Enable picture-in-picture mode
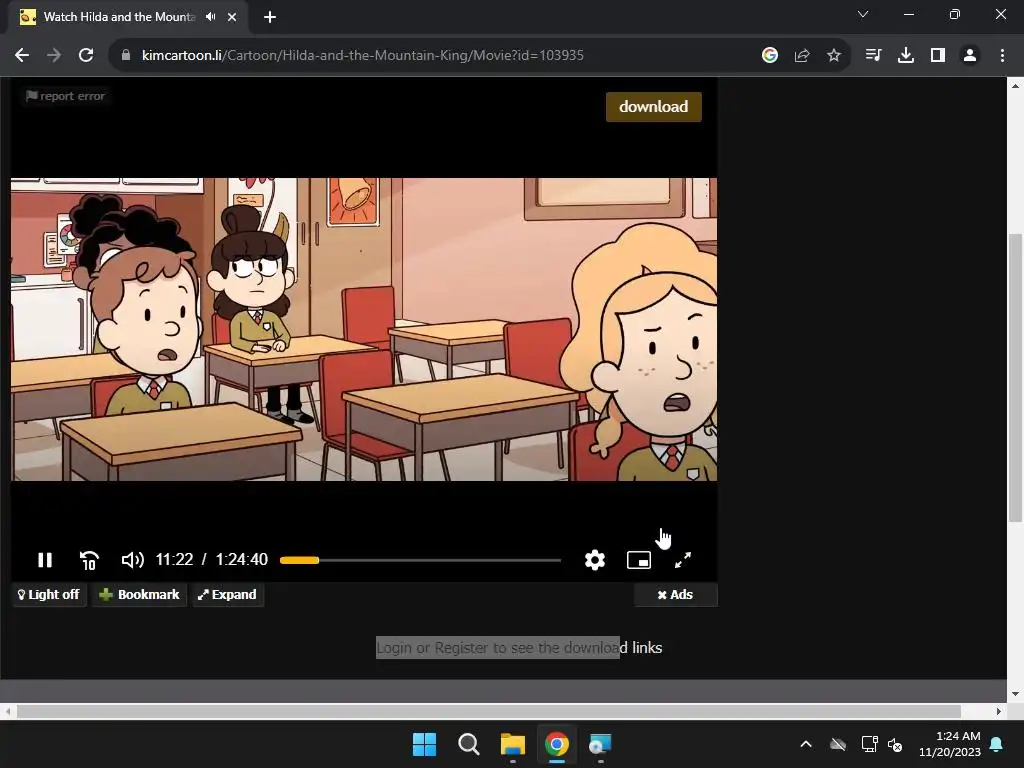Screen dimensions: 1024x768 tap(639, 560)
